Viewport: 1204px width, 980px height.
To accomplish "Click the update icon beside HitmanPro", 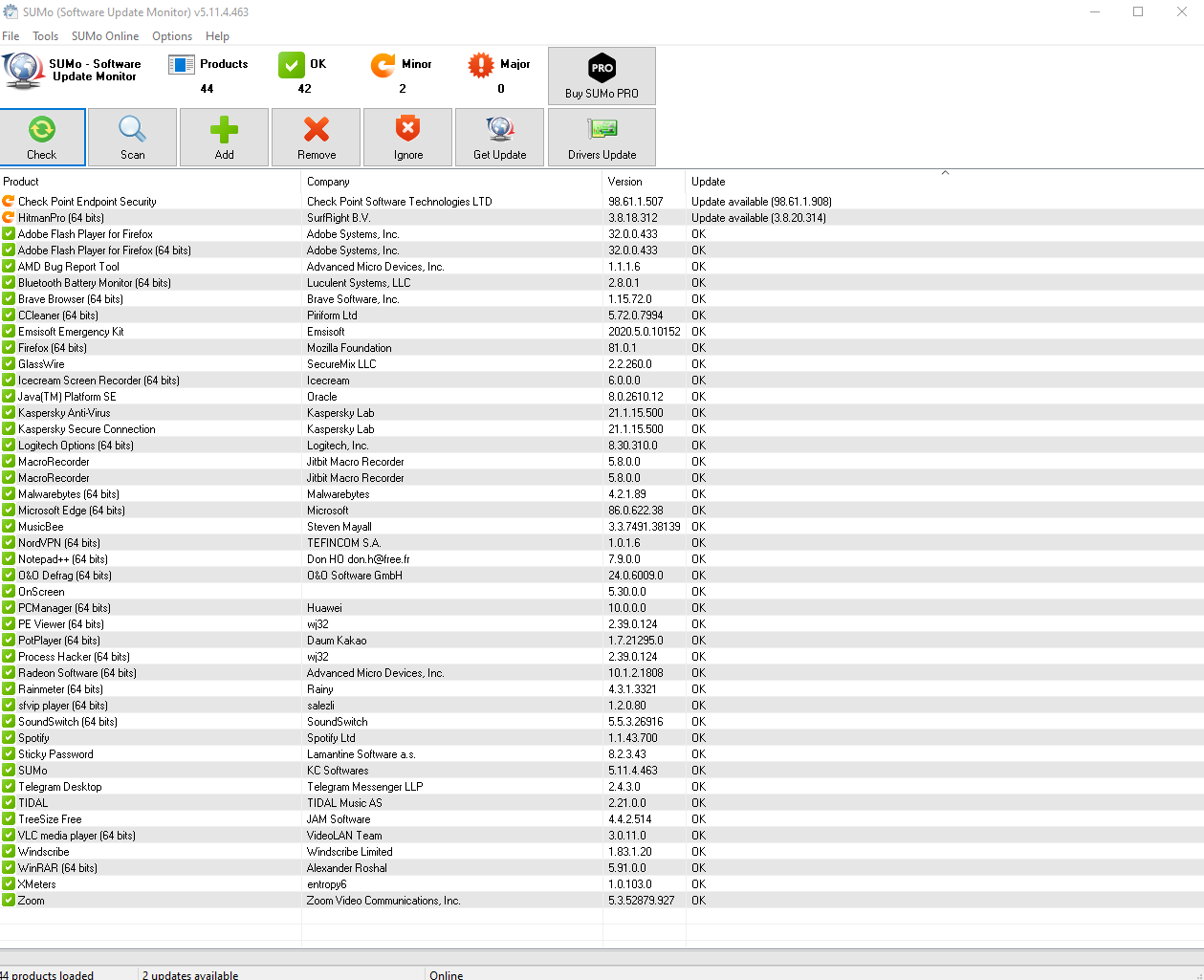I will pyautogui.click(x=9, y=218).
